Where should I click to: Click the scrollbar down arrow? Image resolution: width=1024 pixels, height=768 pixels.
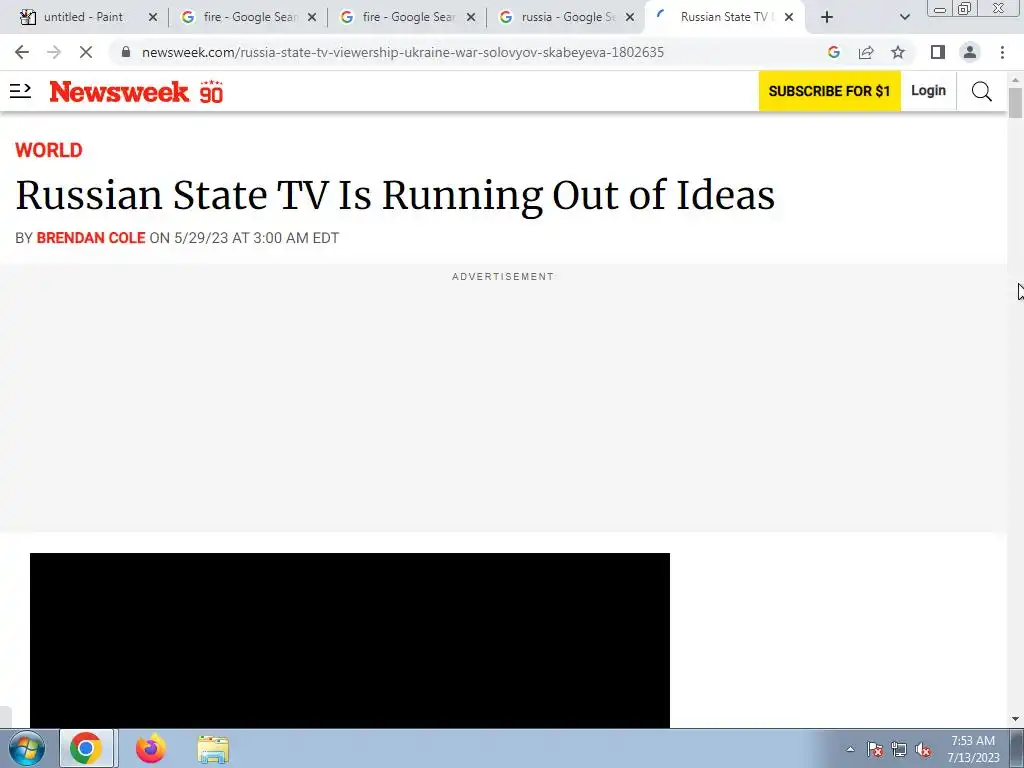(x=1015, y=720)
